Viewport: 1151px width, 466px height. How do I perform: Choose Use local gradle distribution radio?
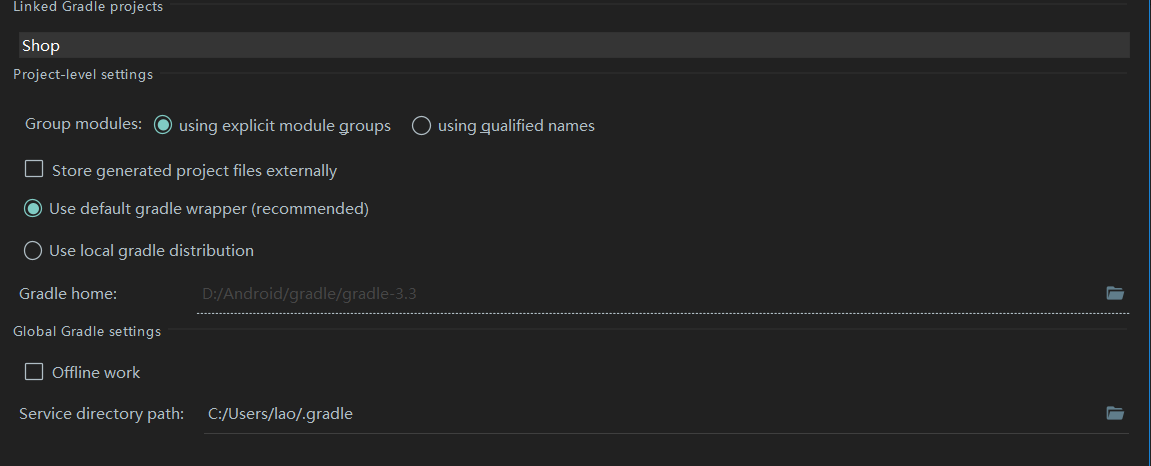click(x=33, y=250)
